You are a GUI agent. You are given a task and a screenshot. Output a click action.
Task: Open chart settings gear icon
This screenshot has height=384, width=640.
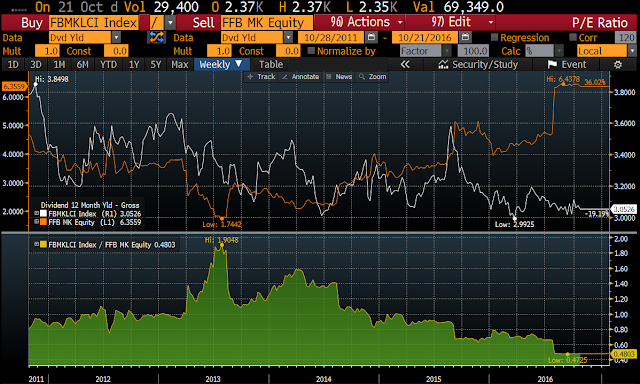coord(618,64)
